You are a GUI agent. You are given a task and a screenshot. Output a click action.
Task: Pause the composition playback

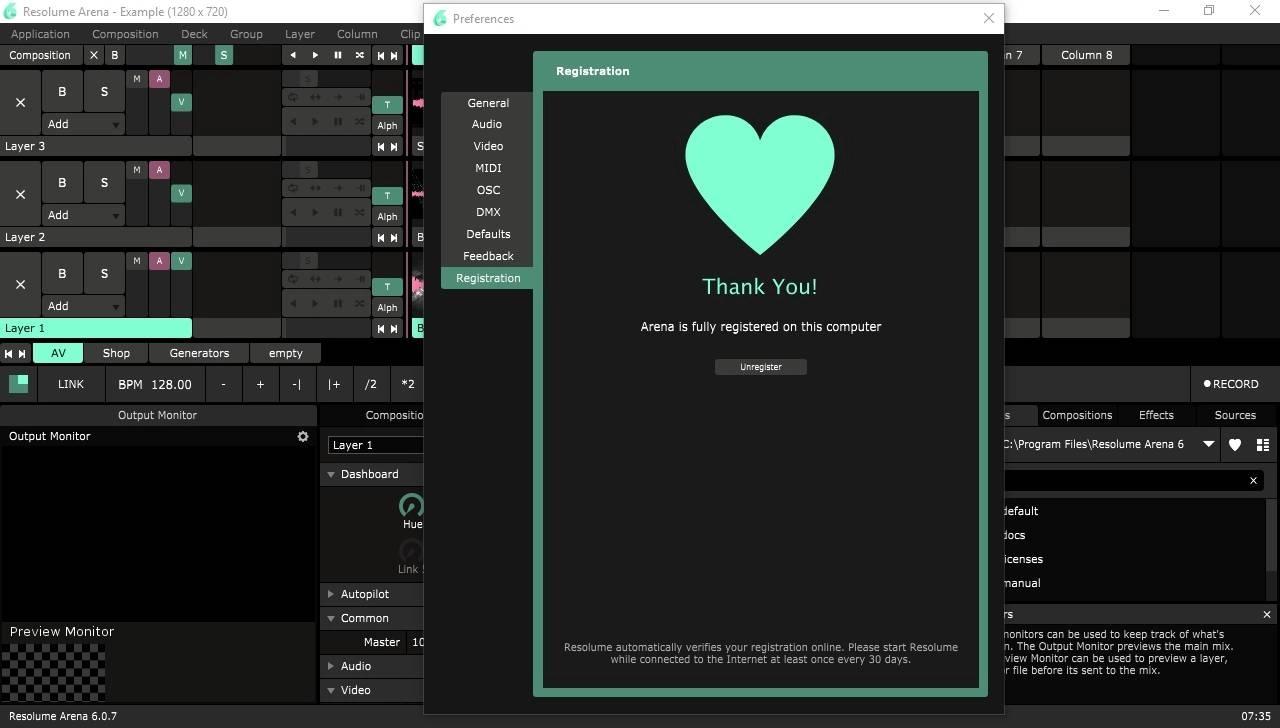coord(338,55)
